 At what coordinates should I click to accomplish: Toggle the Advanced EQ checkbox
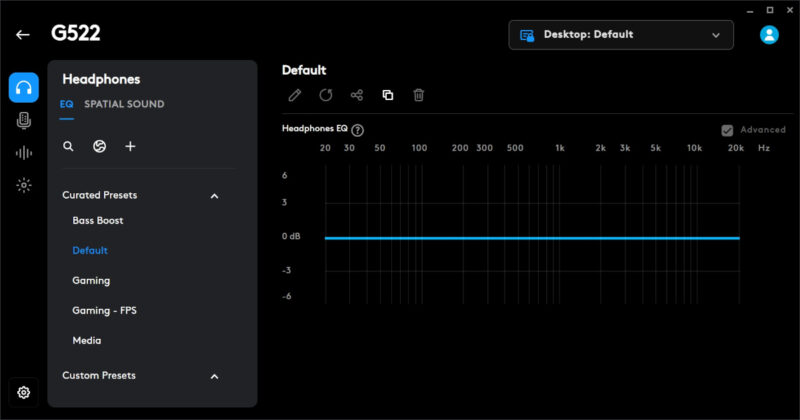[727, 131]
